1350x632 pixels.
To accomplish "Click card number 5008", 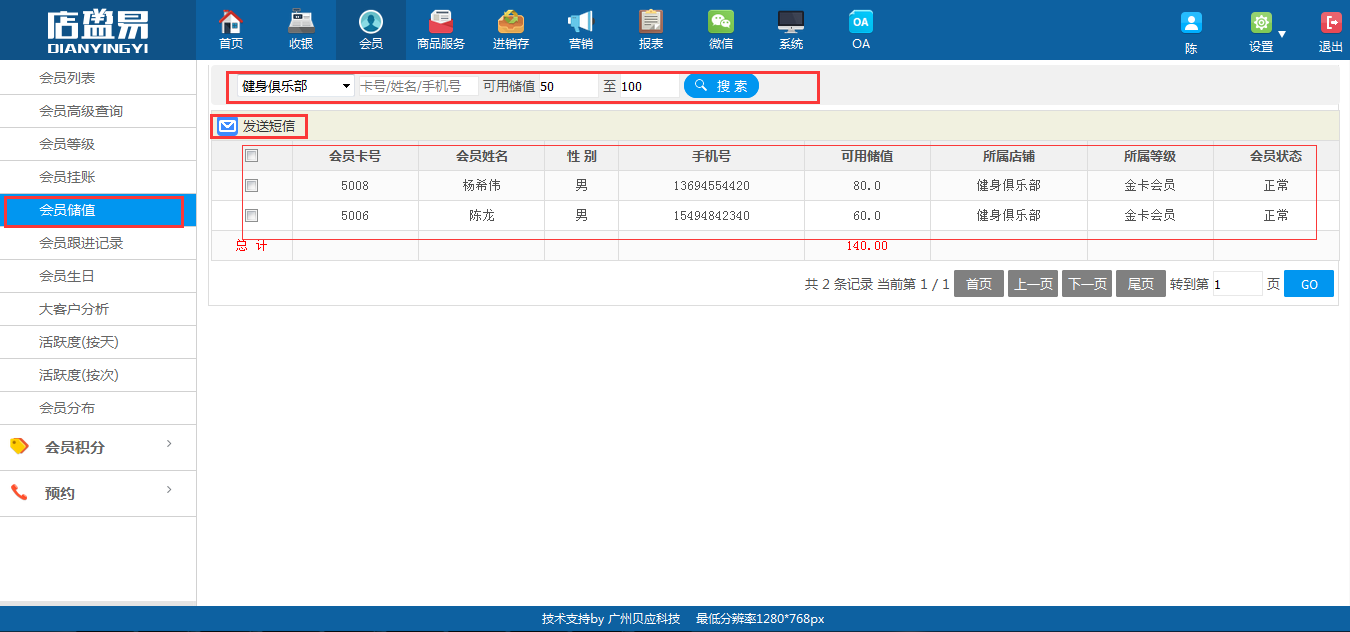I will click(x=355, y=186).
